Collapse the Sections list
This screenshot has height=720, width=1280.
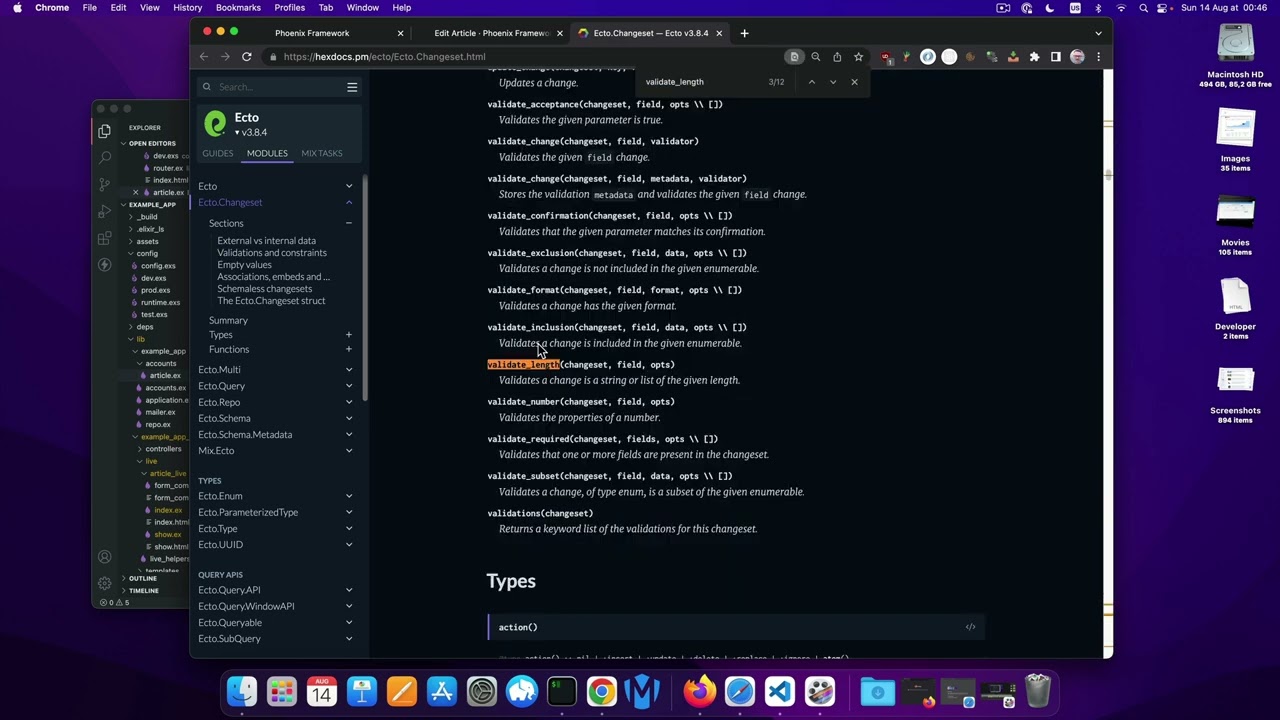(349, 223)
